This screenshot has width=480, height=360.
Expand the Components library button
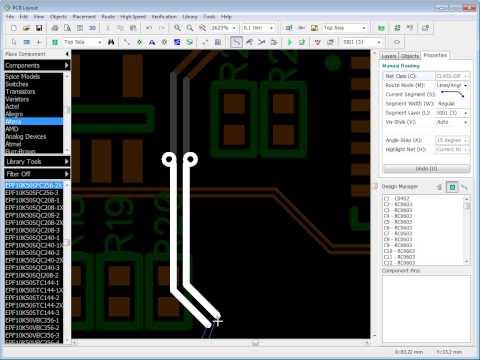[37, 65]
